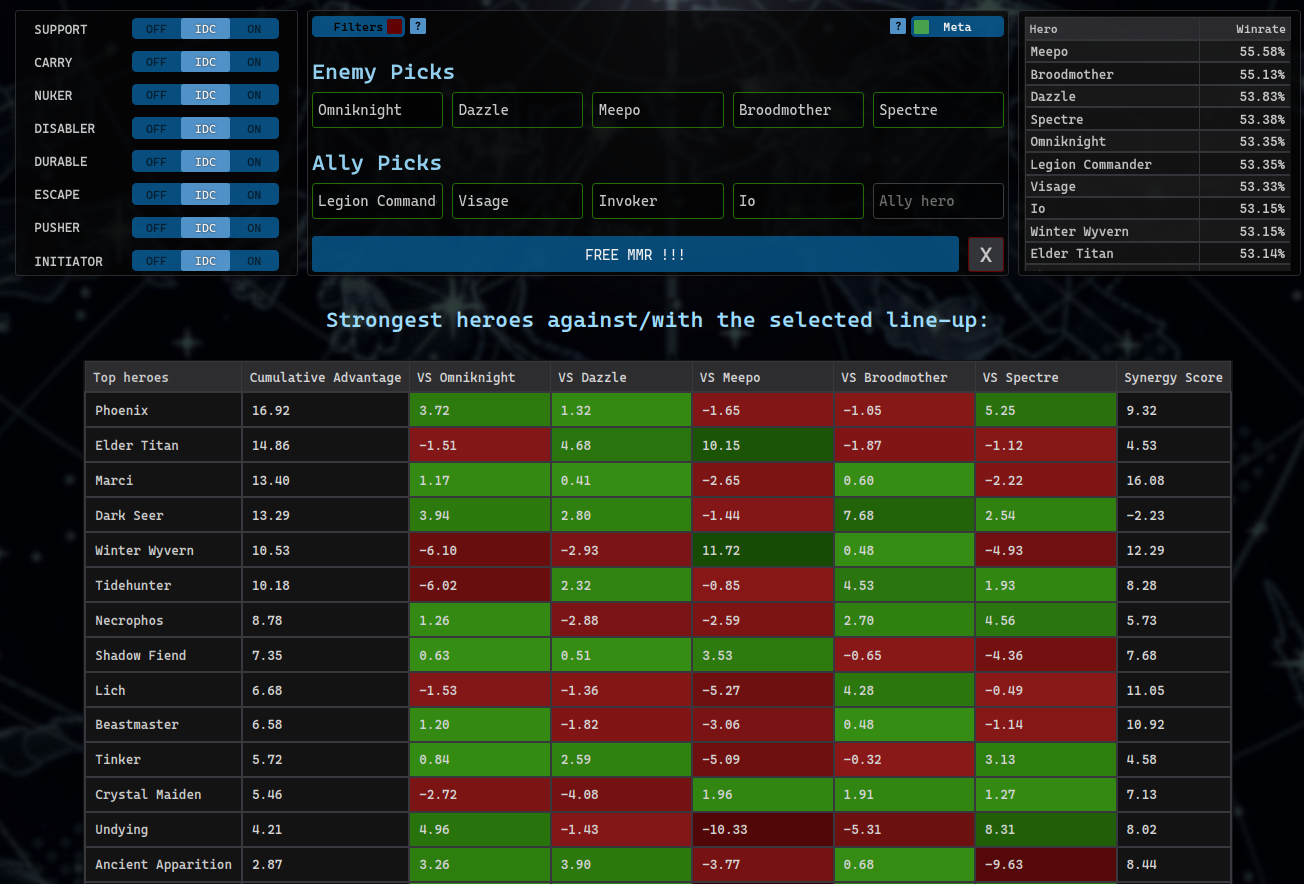The width and height of the screenshot is (1304, 884).
Task: Select IDC for the ESCAPE role
Action: [205, 194]
